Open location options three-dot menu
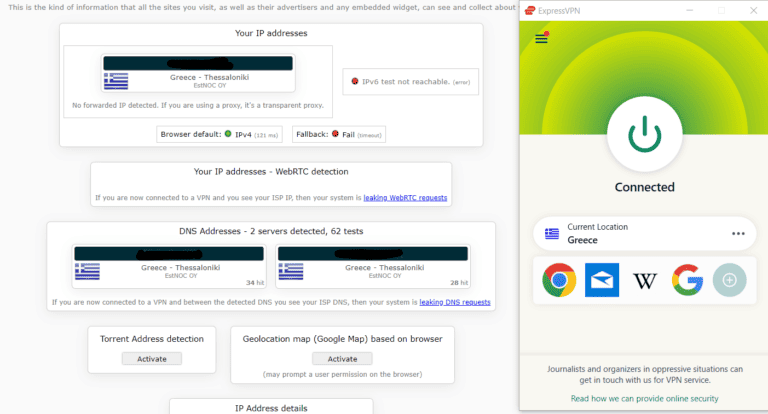Viewport: 768px width, 414px height. click(738, 234)
